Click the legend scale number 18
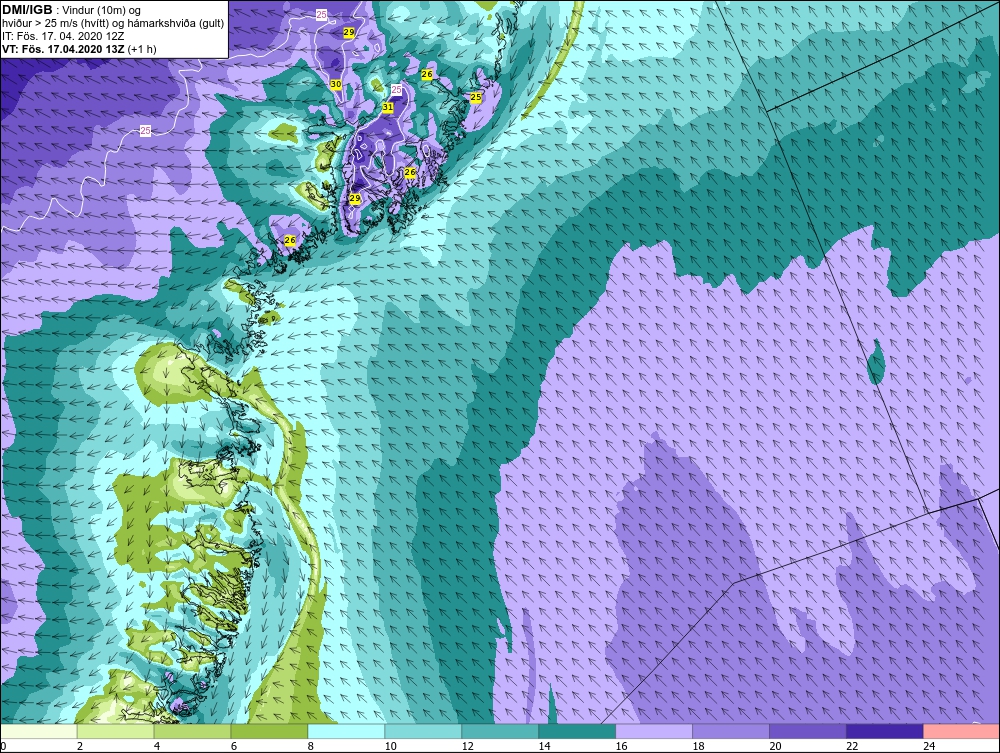Screen dimensions: 1000x753 coord(698,746)
